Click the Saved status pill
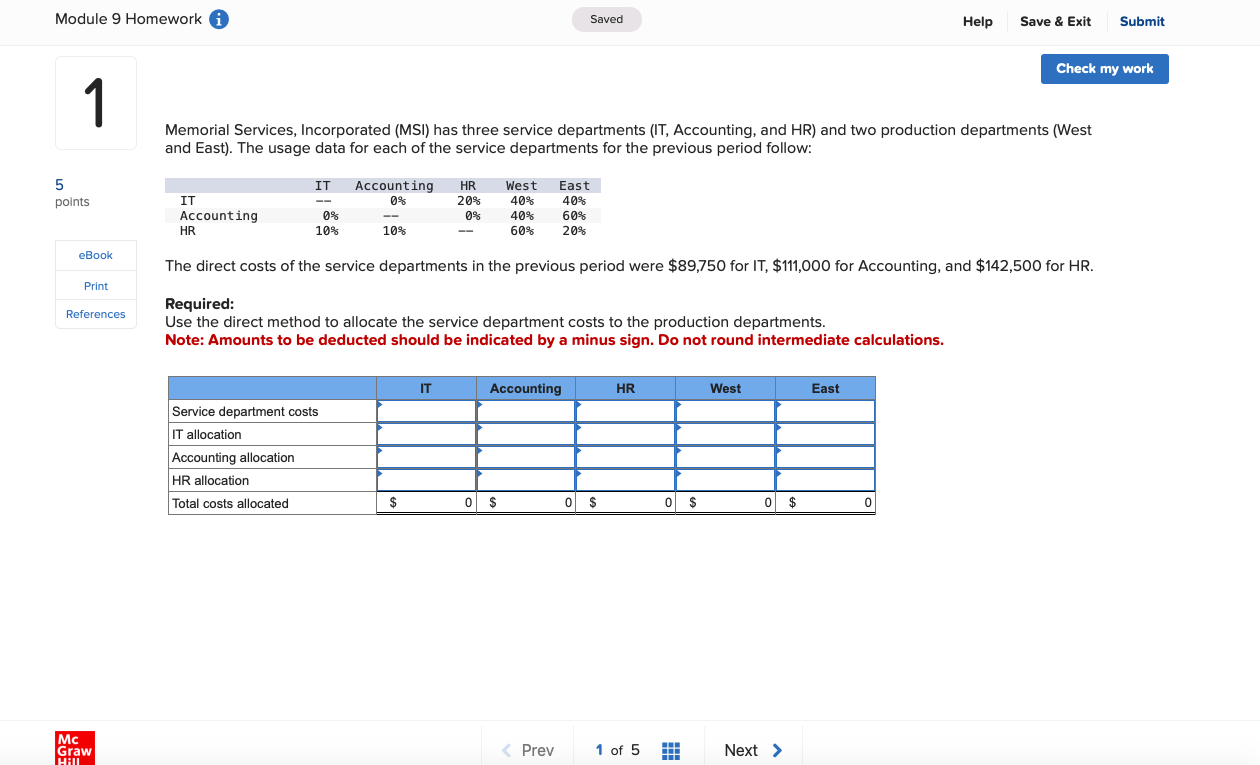Viewport: 1260px width, 765px height. tap(606, 18)
